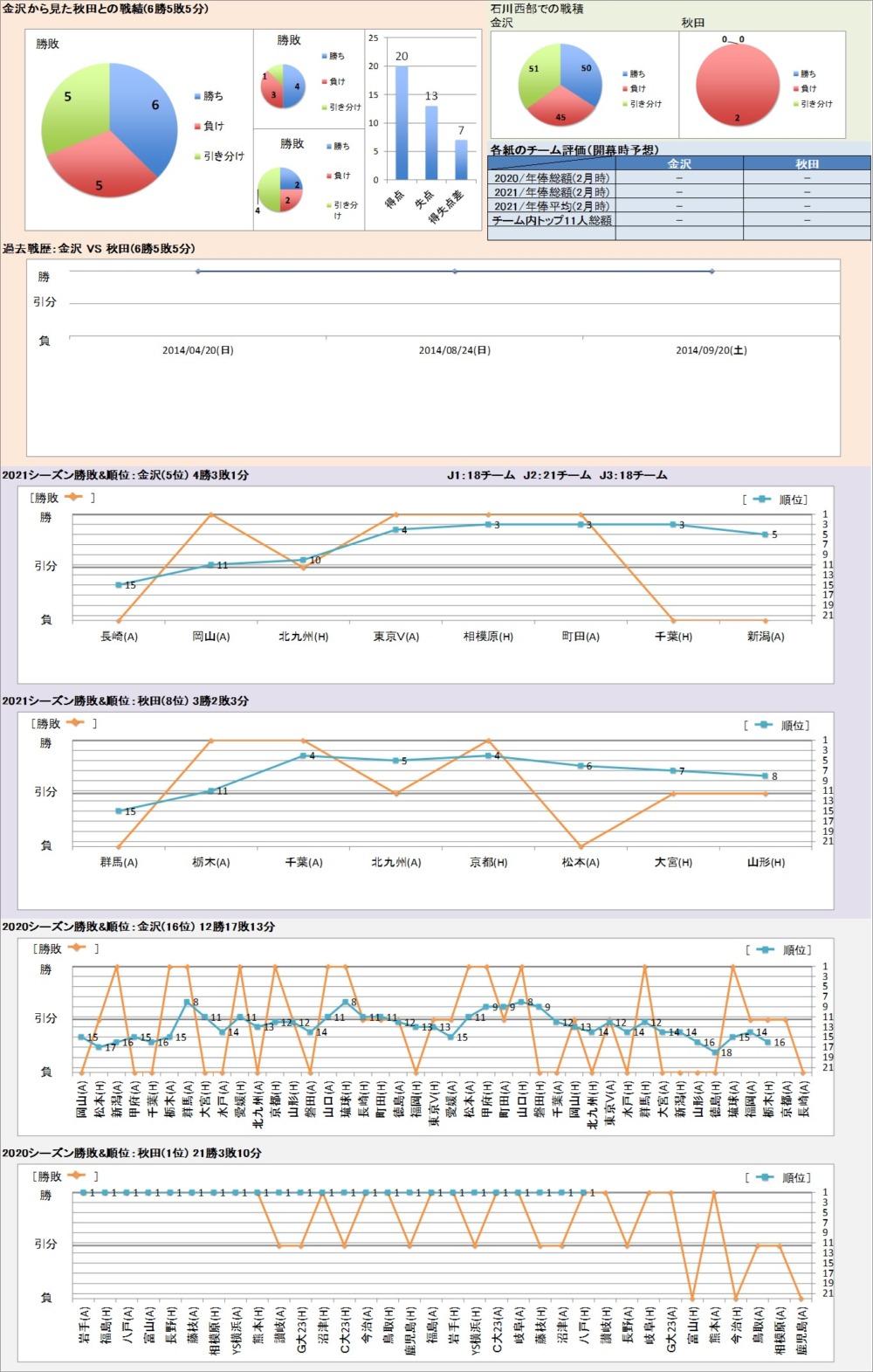Click the red 秋田 pie chart
Image resolution: width=873 pixels, height=1372 pixels.
738,85
